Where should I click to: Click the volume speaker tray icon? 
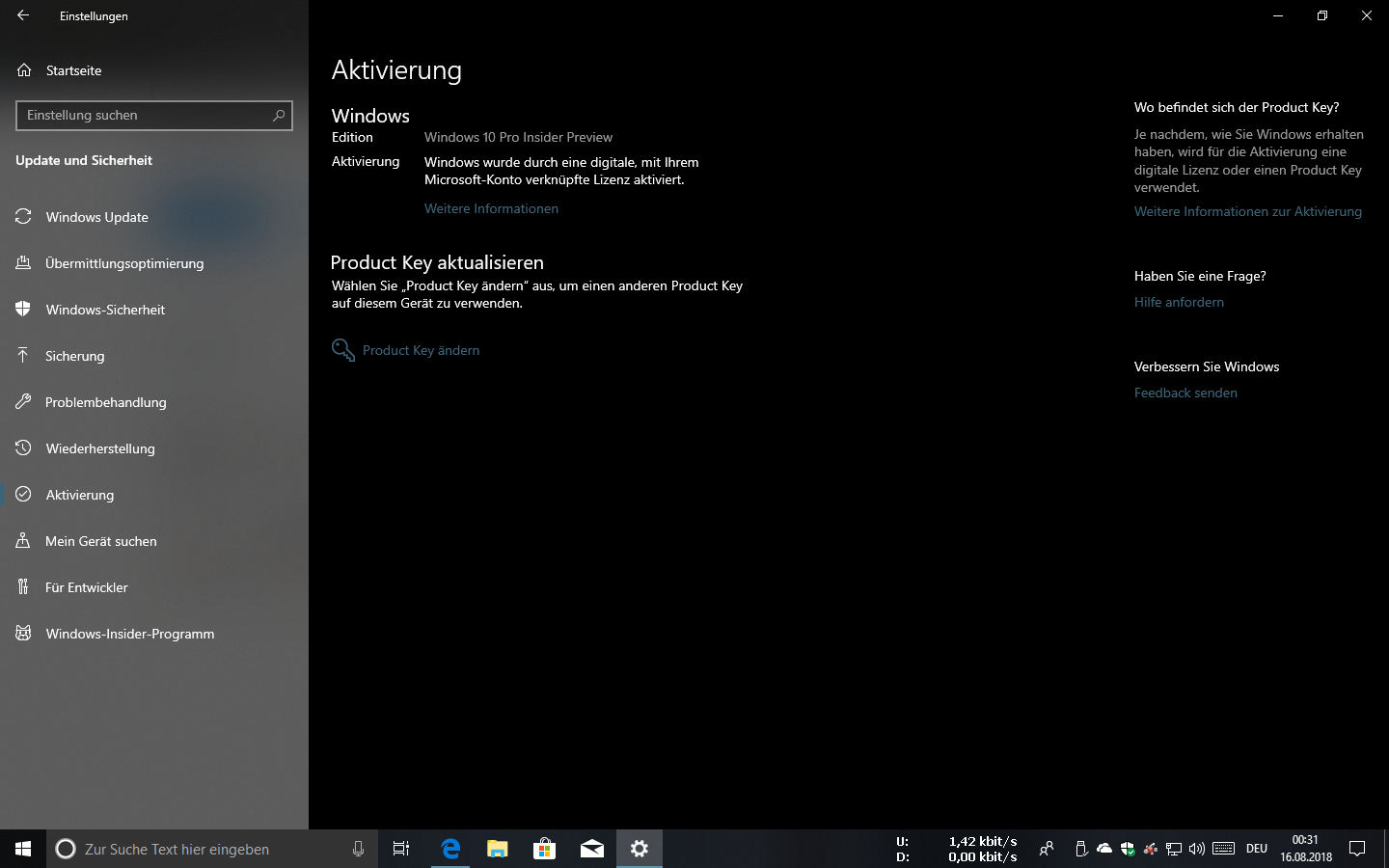(x=1197, y=849)
